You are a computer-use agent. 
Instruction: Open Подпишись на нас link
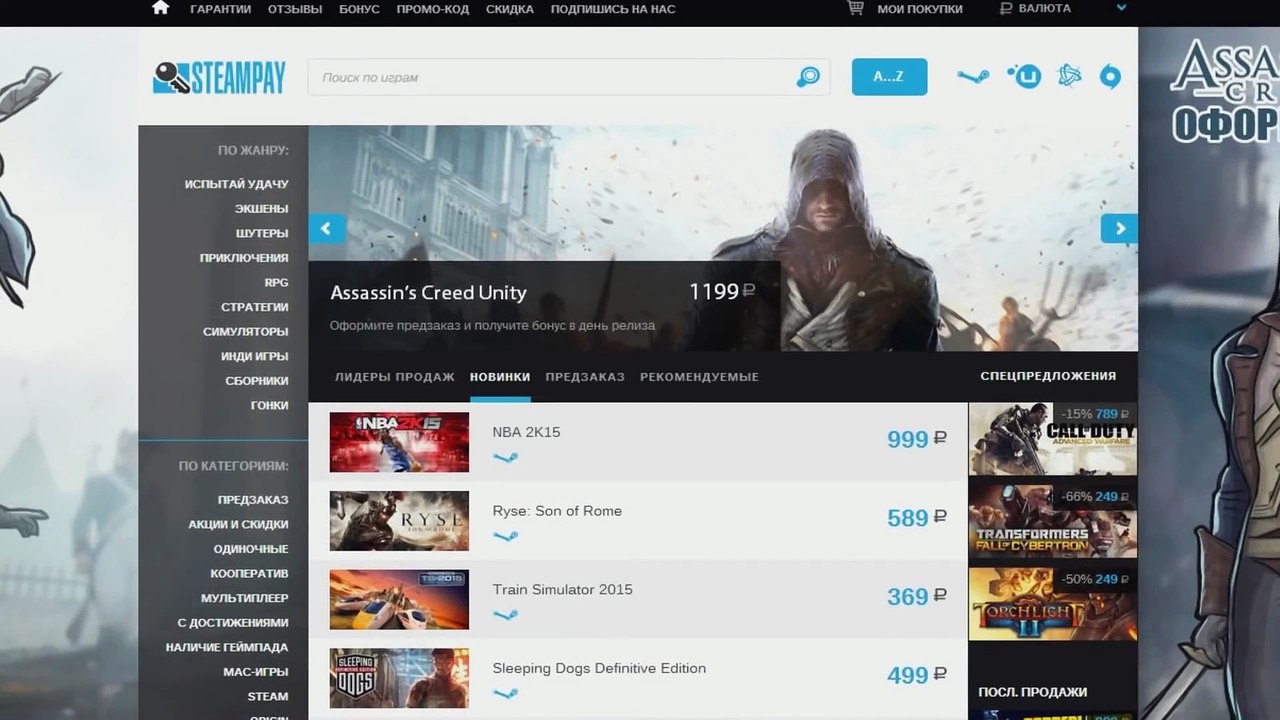pos(613,9)
